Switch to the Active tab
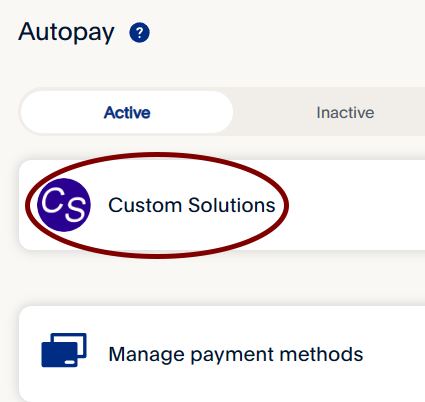This screenshot has width=425, height=402. tap(127, 112)
